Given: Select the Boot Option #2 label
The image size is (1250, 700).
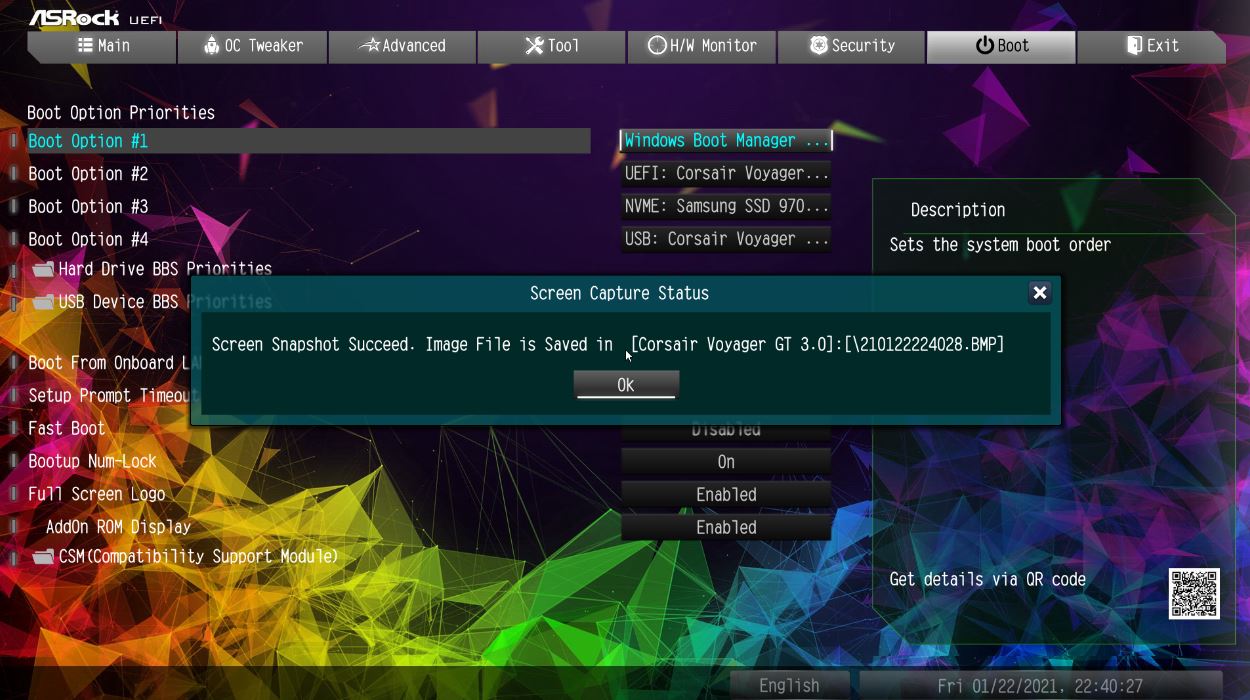Looking at the screenshot, I should pyautogui.click(x=88, y=174).
